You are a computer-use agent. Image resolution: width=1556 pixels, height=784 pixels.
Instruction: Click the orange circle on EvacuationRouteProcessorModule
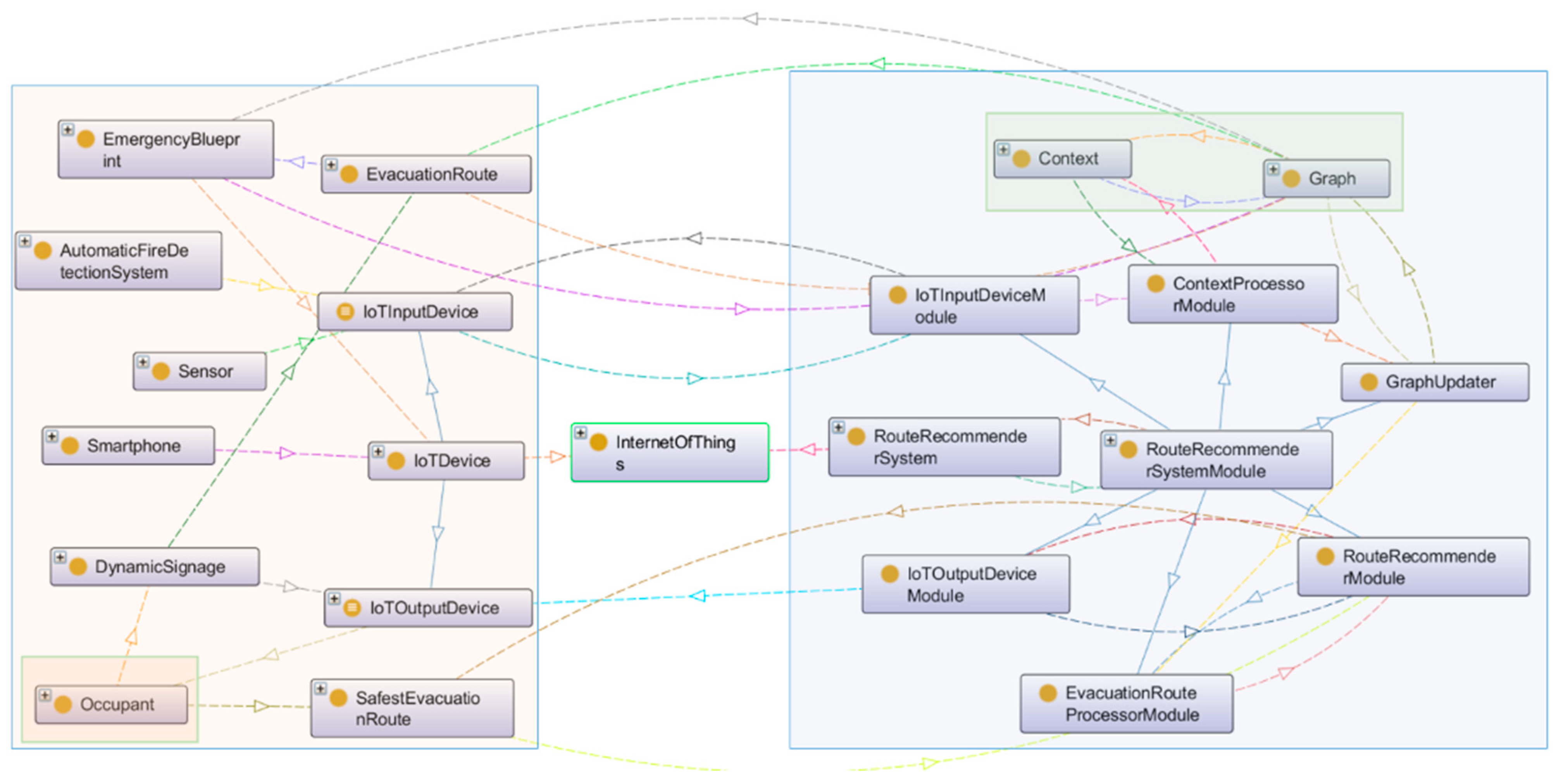[1048, 693]
